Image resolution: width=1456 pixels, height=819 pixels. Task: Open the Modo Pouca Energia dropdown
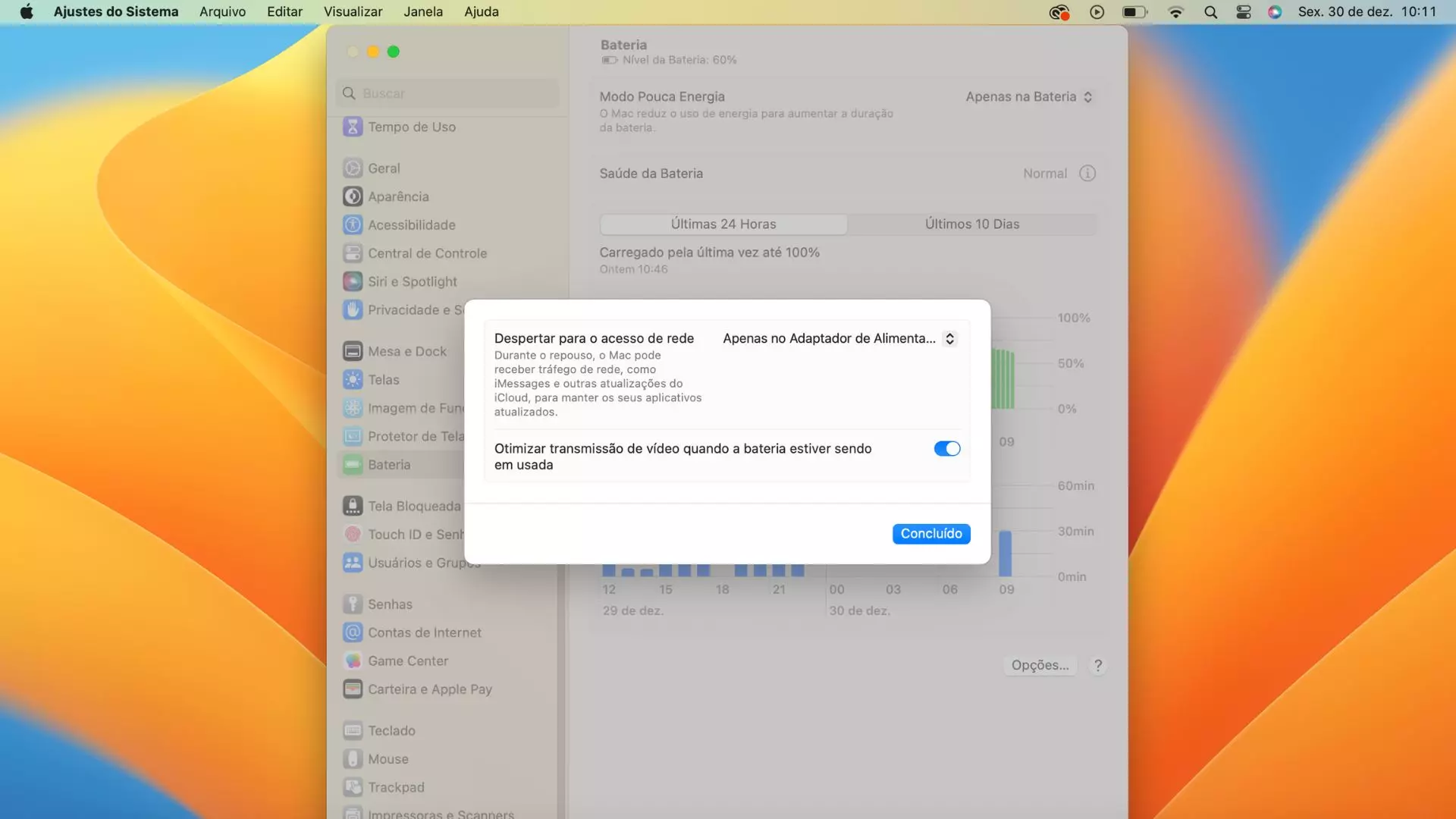(x=1028, y=96)
